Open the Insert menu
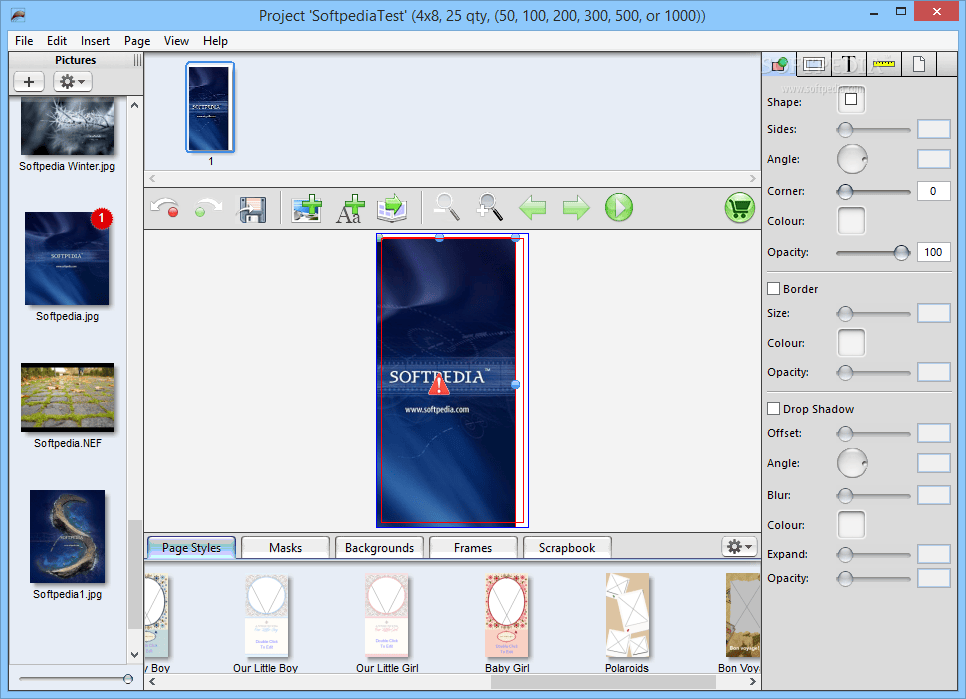 click(x=95, y=41)
